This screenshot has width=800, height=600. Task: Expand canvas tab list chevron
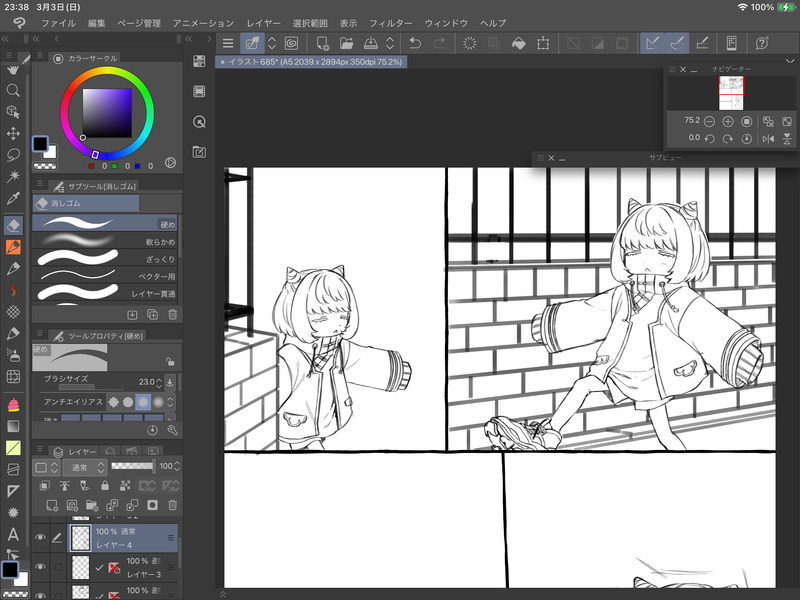pos(790,61)
